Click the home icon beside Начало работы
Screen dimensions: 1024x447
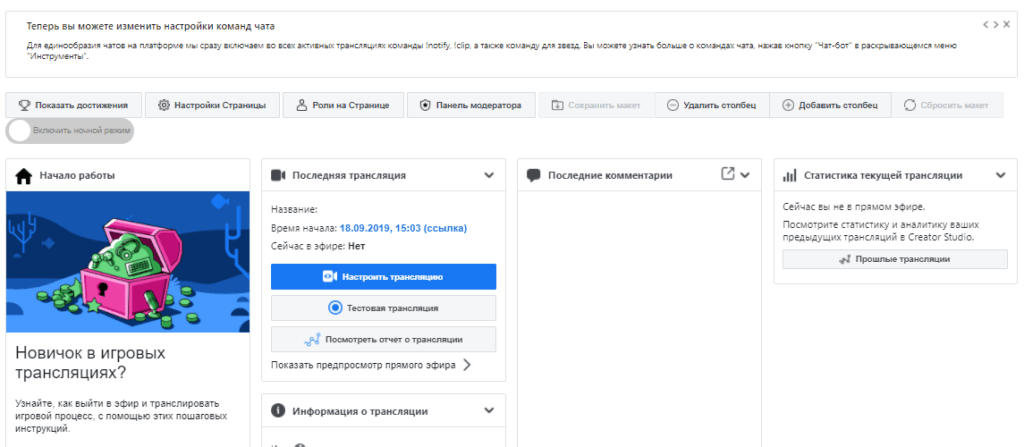[x=24, y=175]
